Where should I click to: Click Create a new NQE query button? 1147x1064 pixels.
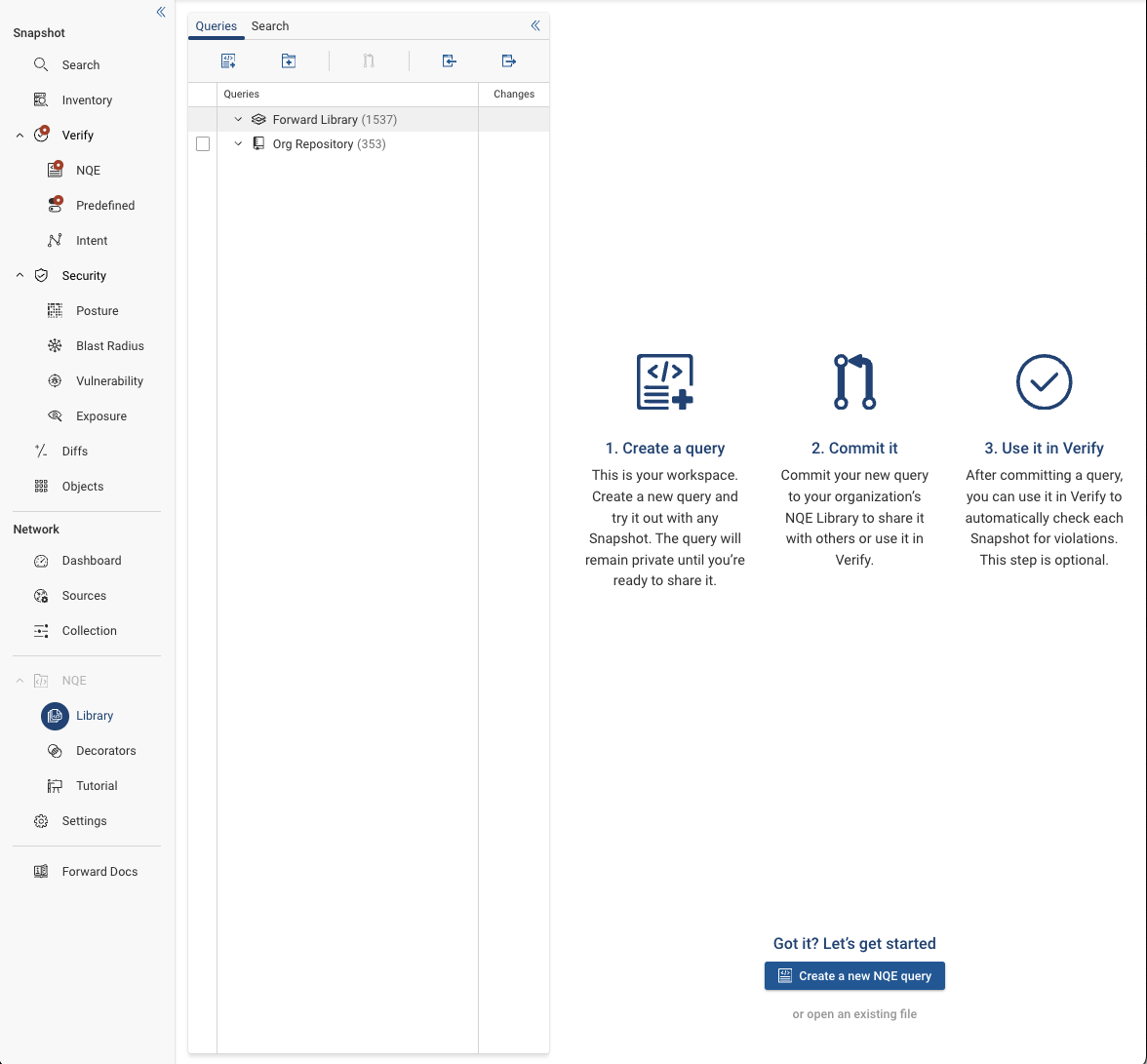coord(854,976)
